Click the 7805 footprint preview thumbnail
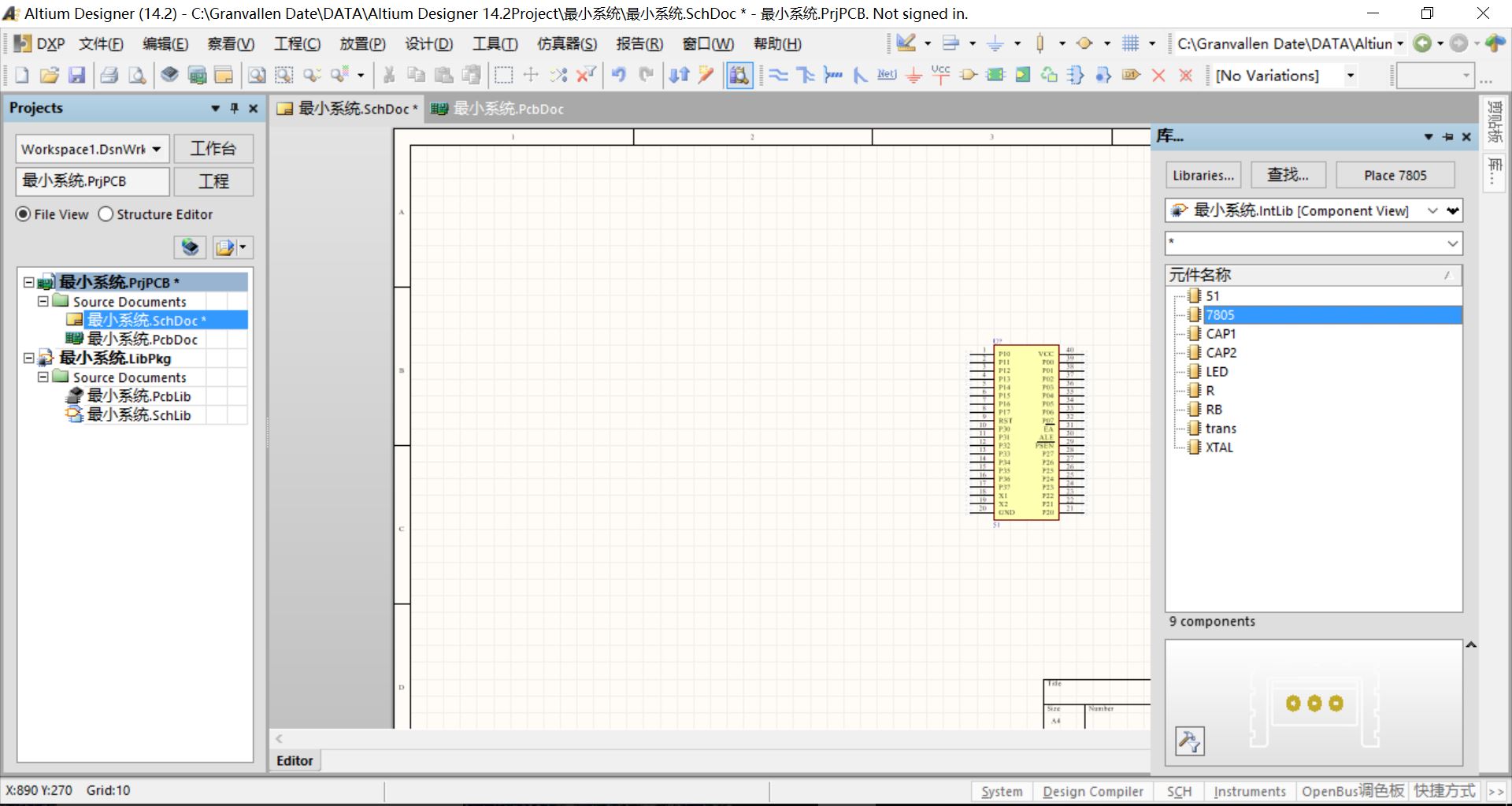The height and width of the screenshot is (806, 1512). [x=1314, y=704]
